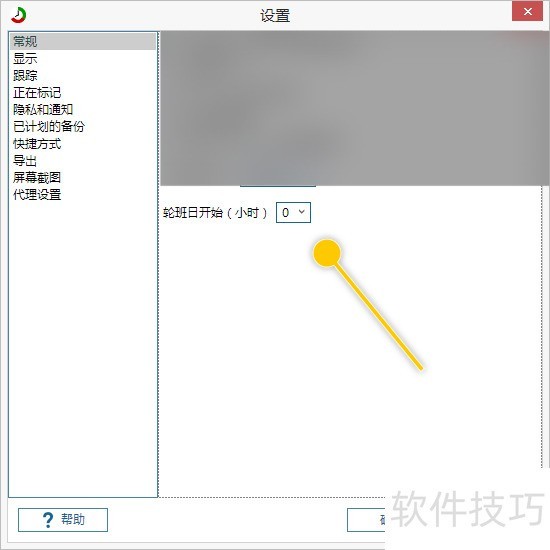This screenshot has height=550, width=550.
Task: Click the yellow round pointer marker
Action: 327,253
